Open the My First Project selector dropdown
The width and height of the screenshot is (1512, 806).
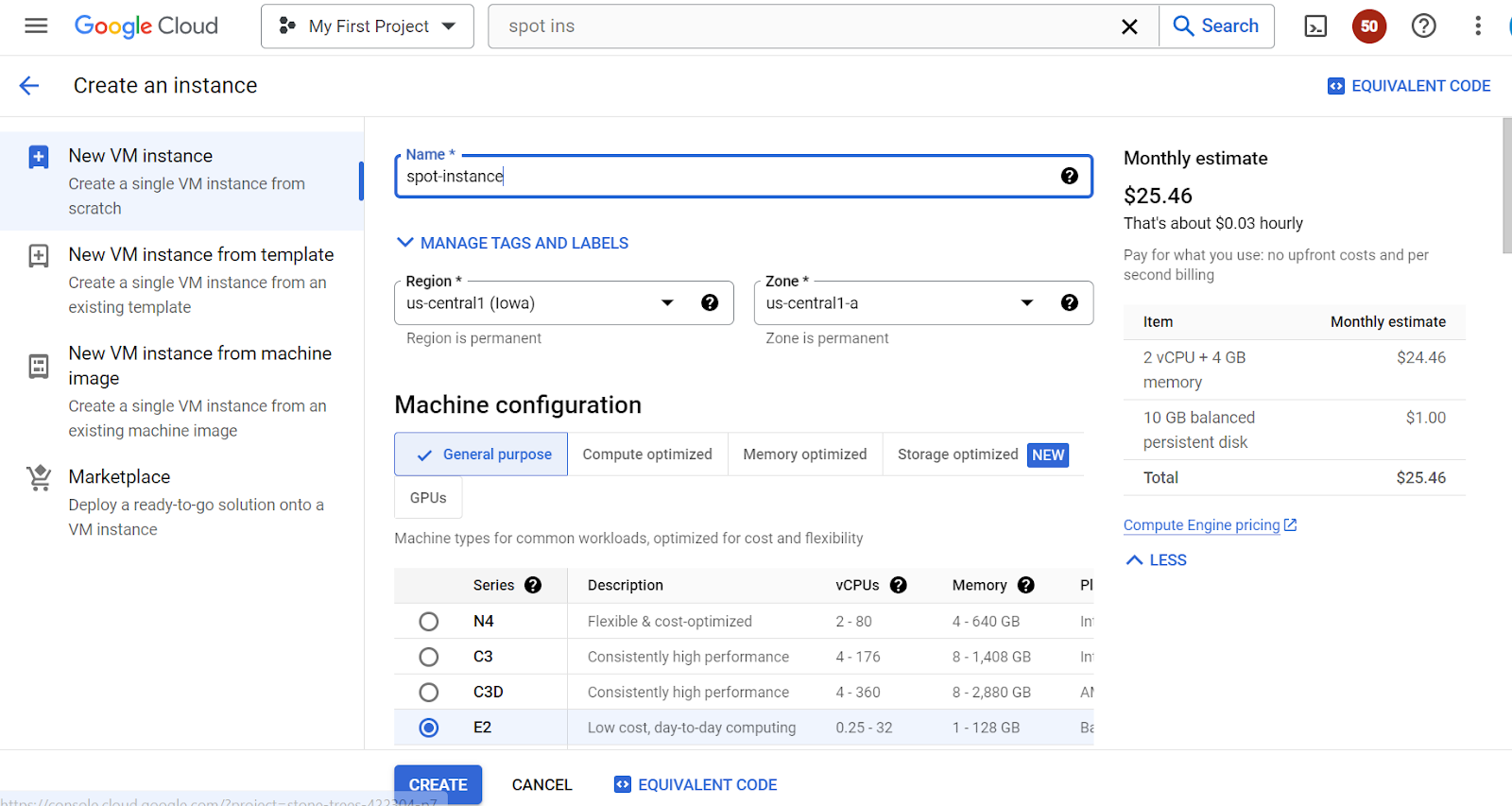pyautogui.click(x=368, y=26)
